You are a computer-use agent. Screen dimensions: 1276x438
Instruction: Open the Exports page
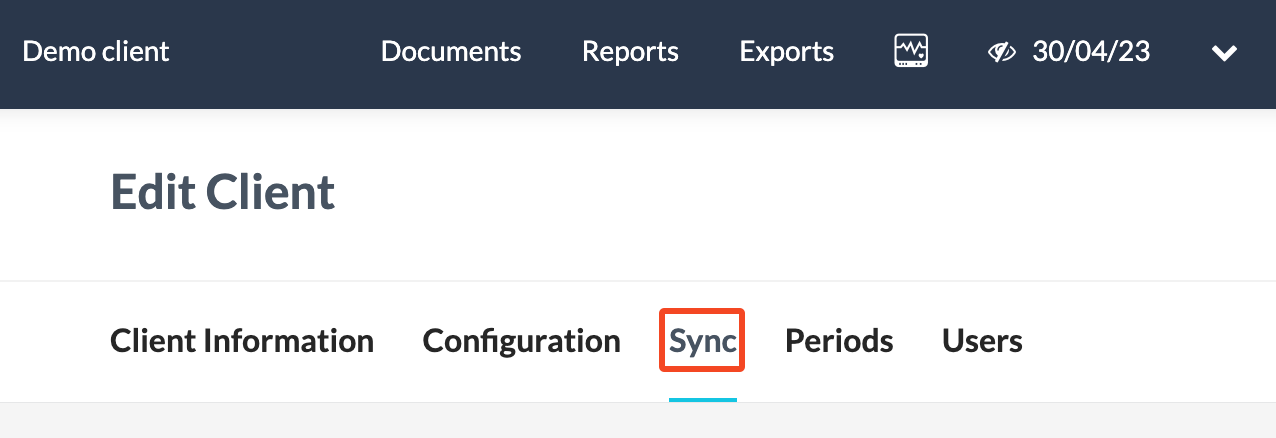[787, 52]
